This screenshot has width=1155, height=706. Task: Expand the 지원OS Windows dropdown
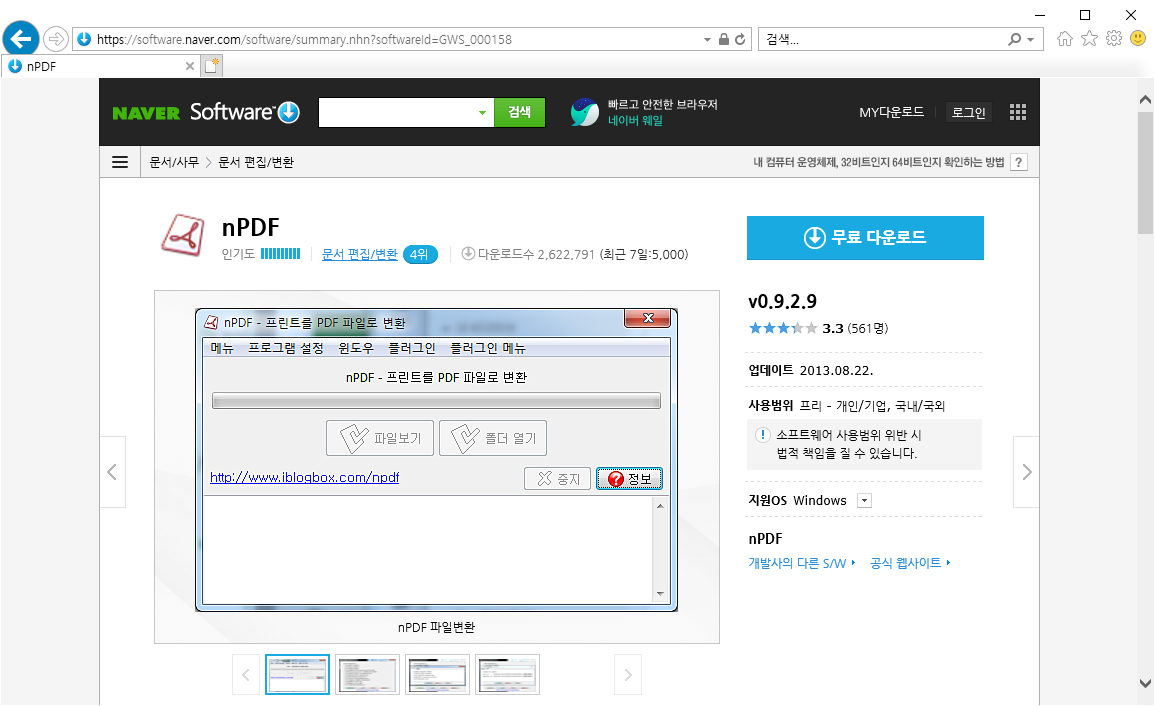pyautogui.click(x=864, y=500)
